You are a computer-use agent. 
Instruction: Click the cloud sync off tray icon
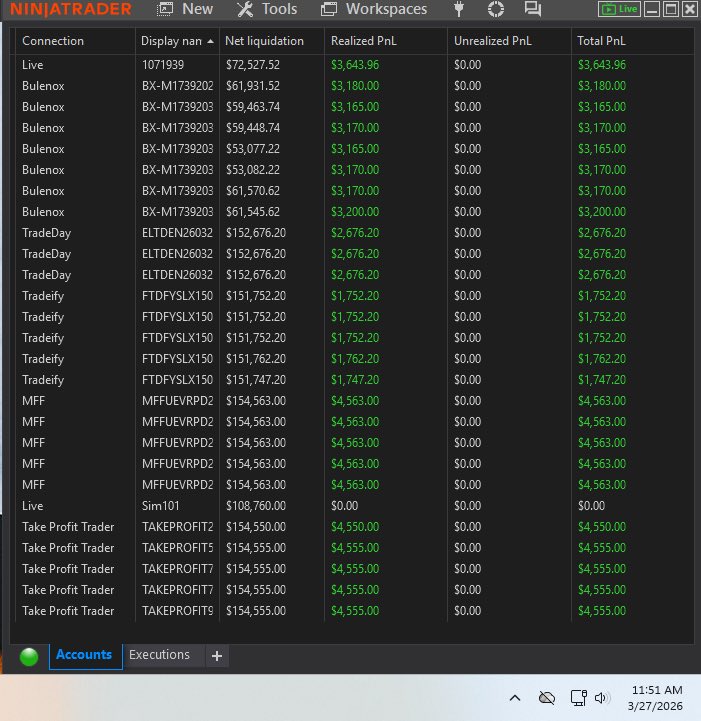[x=547, y=698]
